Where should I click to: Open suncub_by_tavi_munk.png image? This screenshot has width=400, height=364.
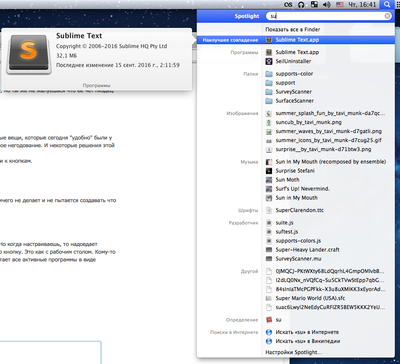(308, 122)
